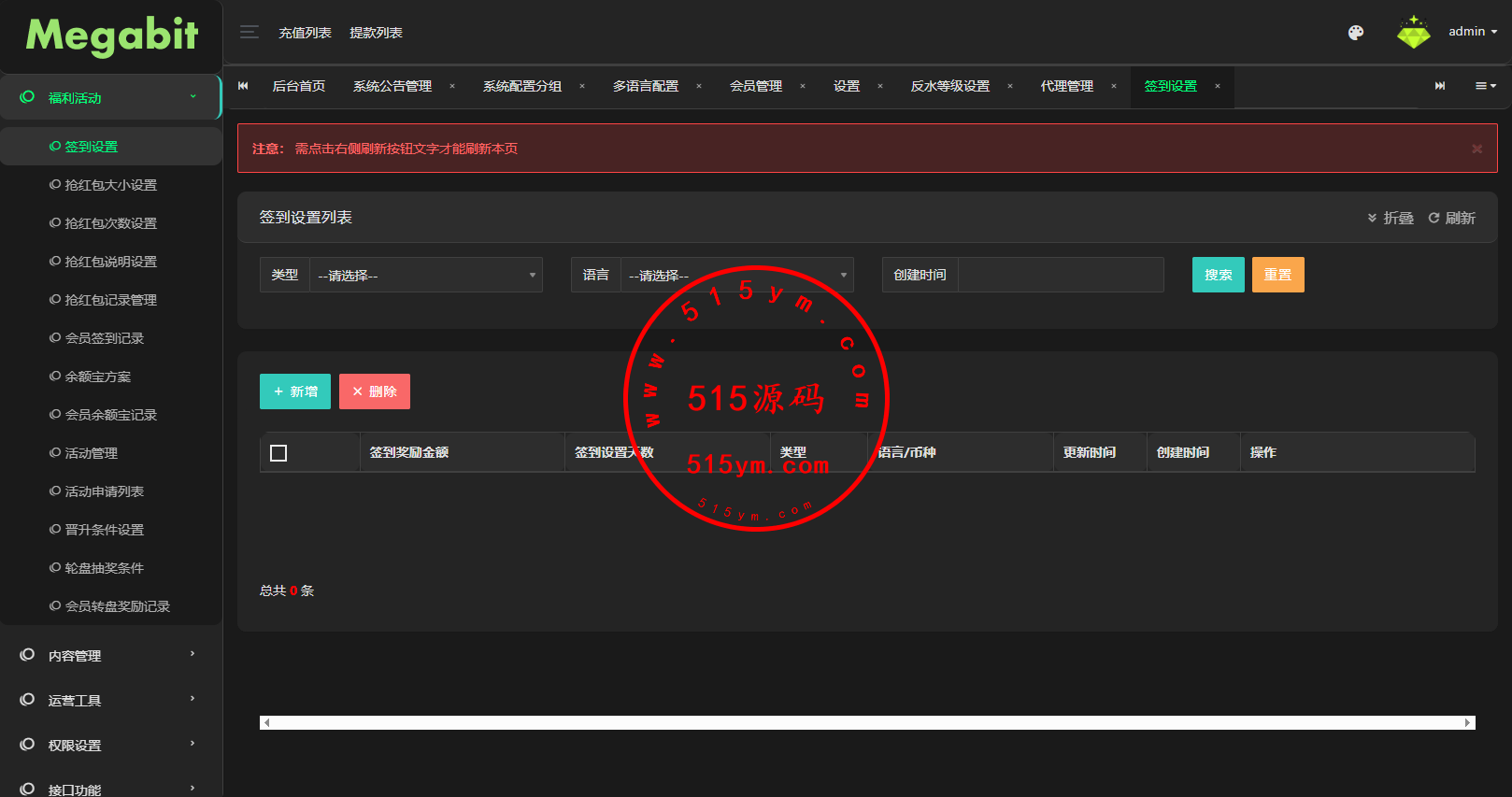The height and width of the screenshot is (797, 1512).
Task: Open the 语言 dropdown
Action: [x=736, y=276]
